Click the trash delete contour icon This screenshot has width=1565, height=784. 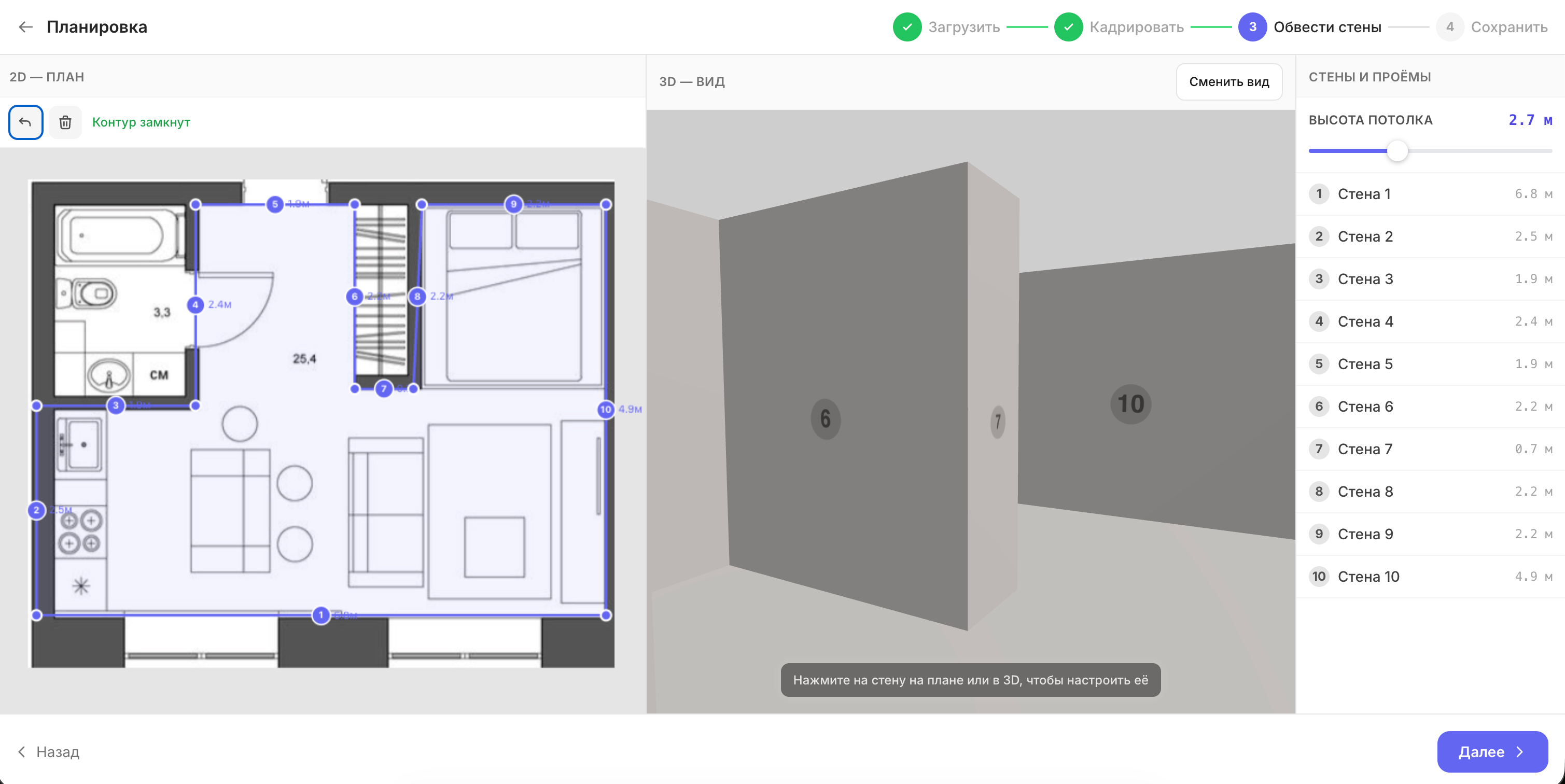[65, 122]
